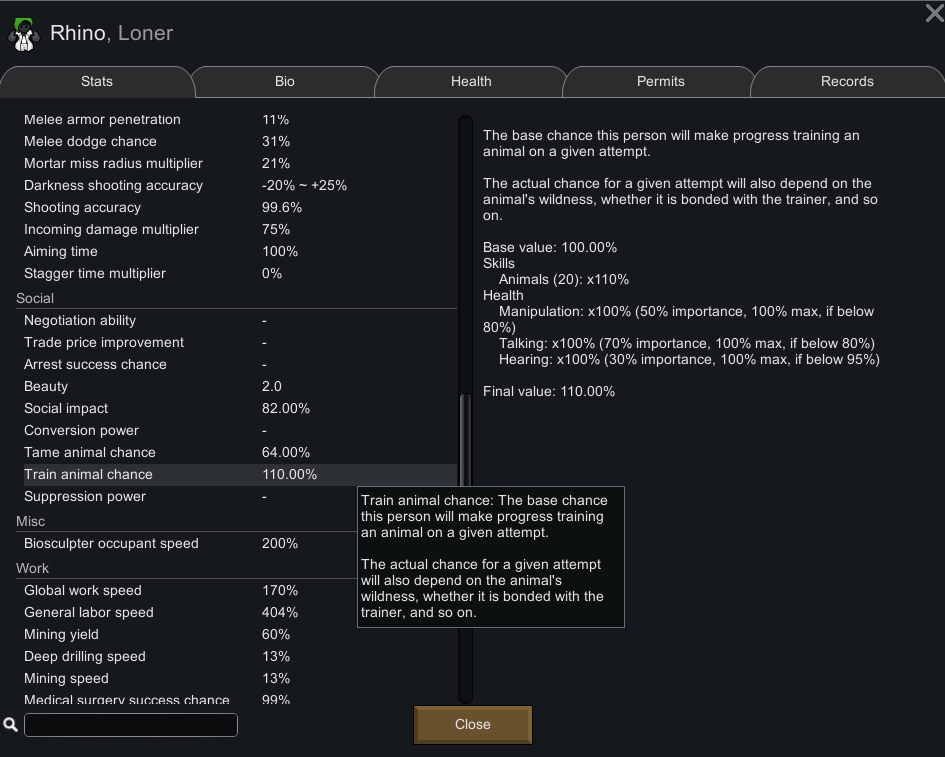Go to the Permits tab
The height and width of the screenshot is (757, 945).
(660, 82)
